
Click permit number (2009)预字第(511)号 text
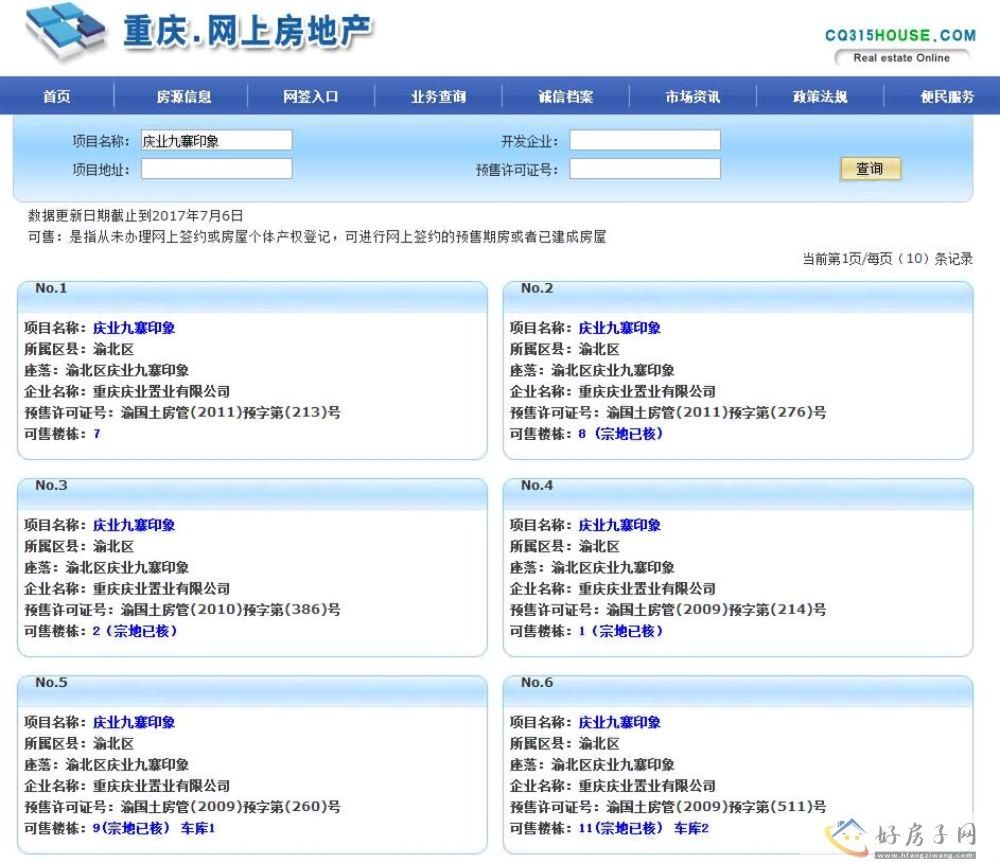pyautogui.click(x=751, y=807)
